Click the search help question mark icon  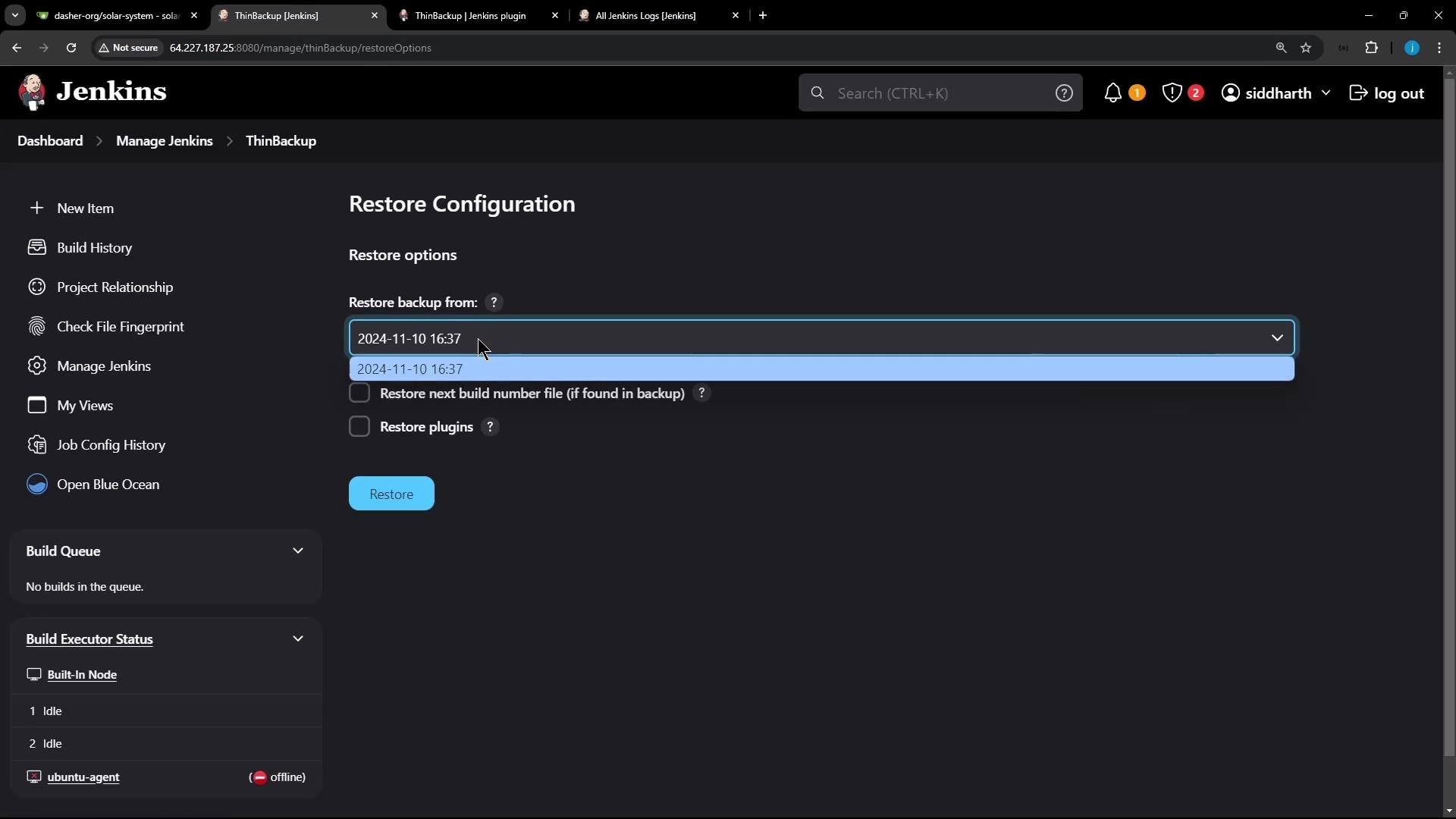[1064, 93]
